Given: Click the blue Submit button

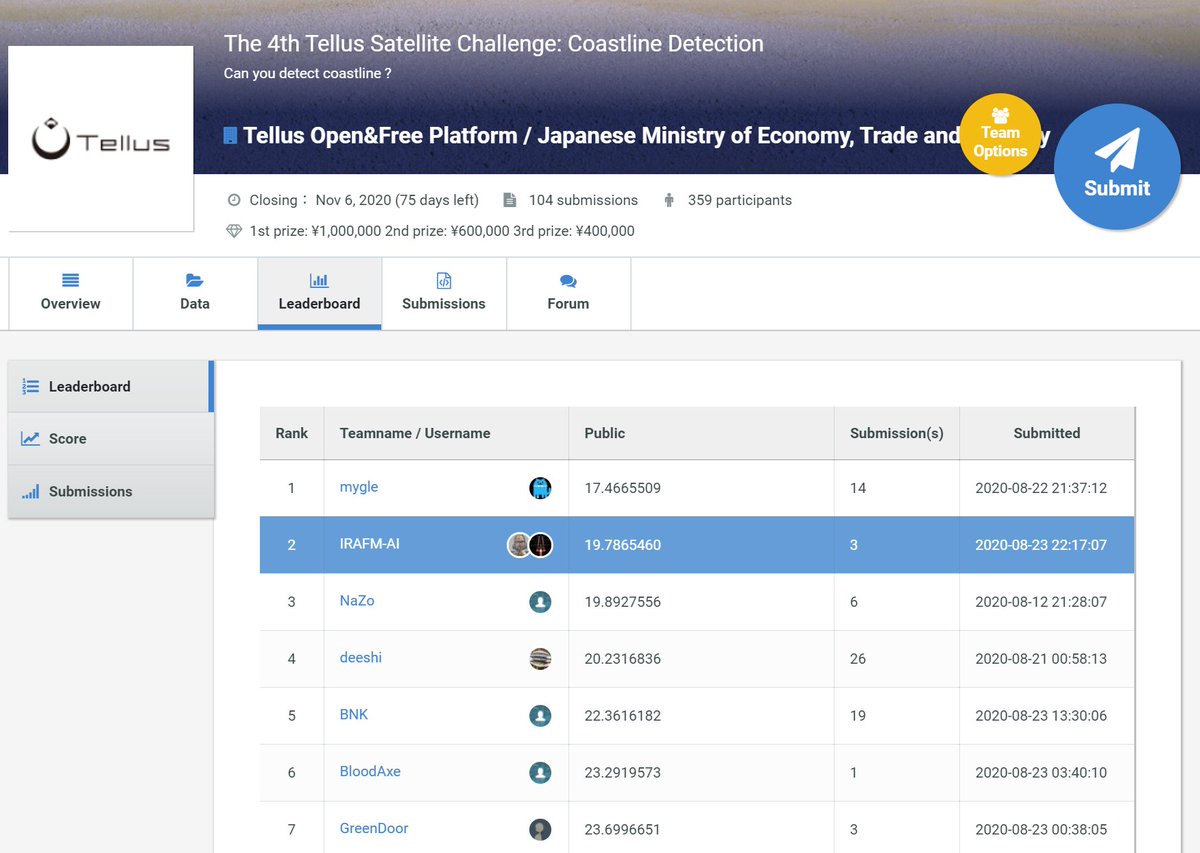Looking at the screenshot, I should coord(1117,167).
